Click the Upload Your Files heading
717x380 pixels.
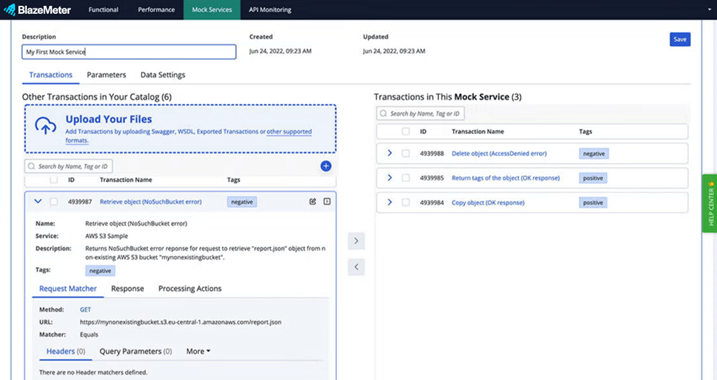coord(108,119)
